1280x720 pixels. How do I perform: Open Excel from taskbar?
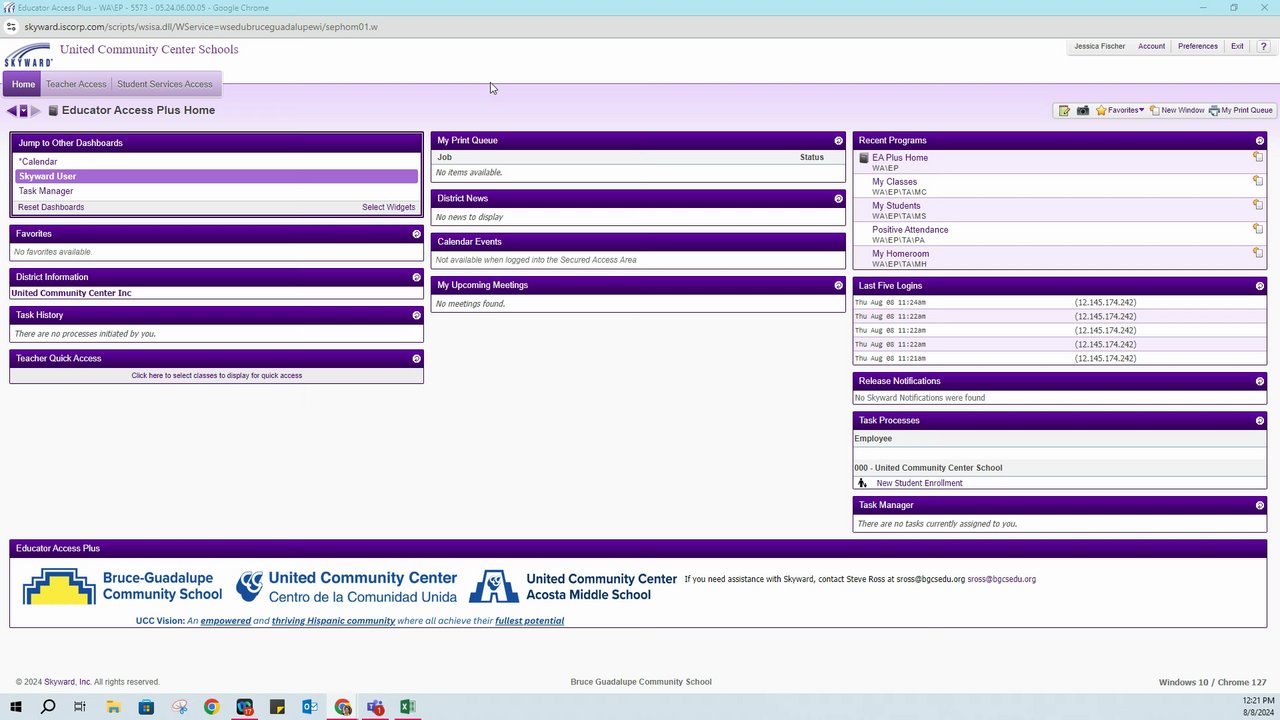coord(408,707)
